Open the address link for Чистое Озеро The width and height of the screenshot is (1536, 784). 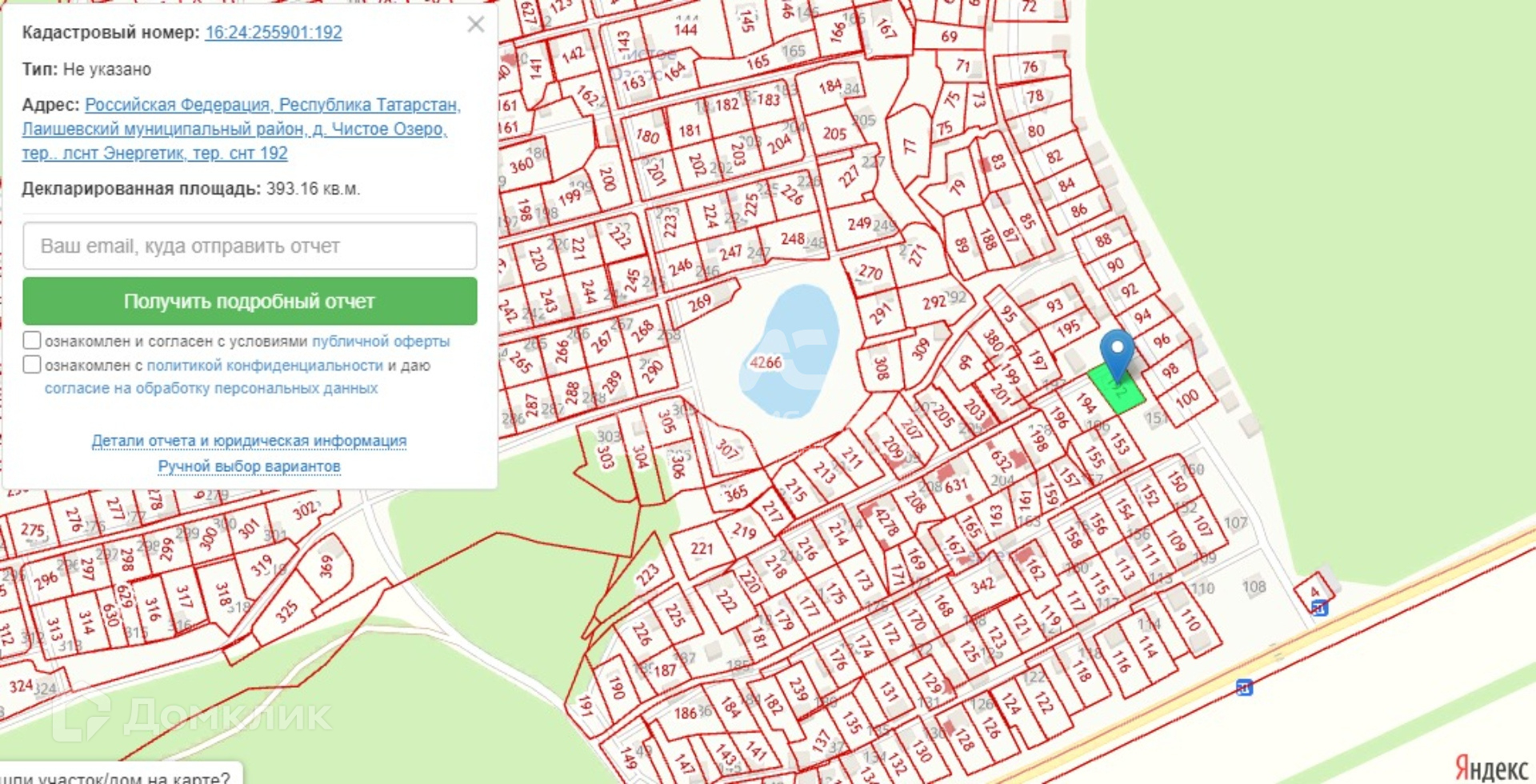[x=242, y=129]
